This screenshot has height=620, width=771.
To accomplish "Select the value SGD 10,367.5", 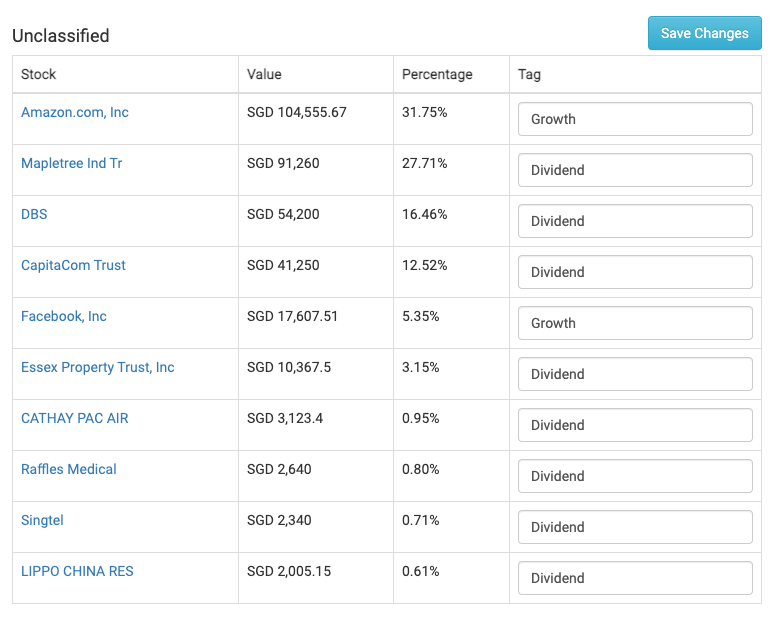I will [x=289, y=367].
